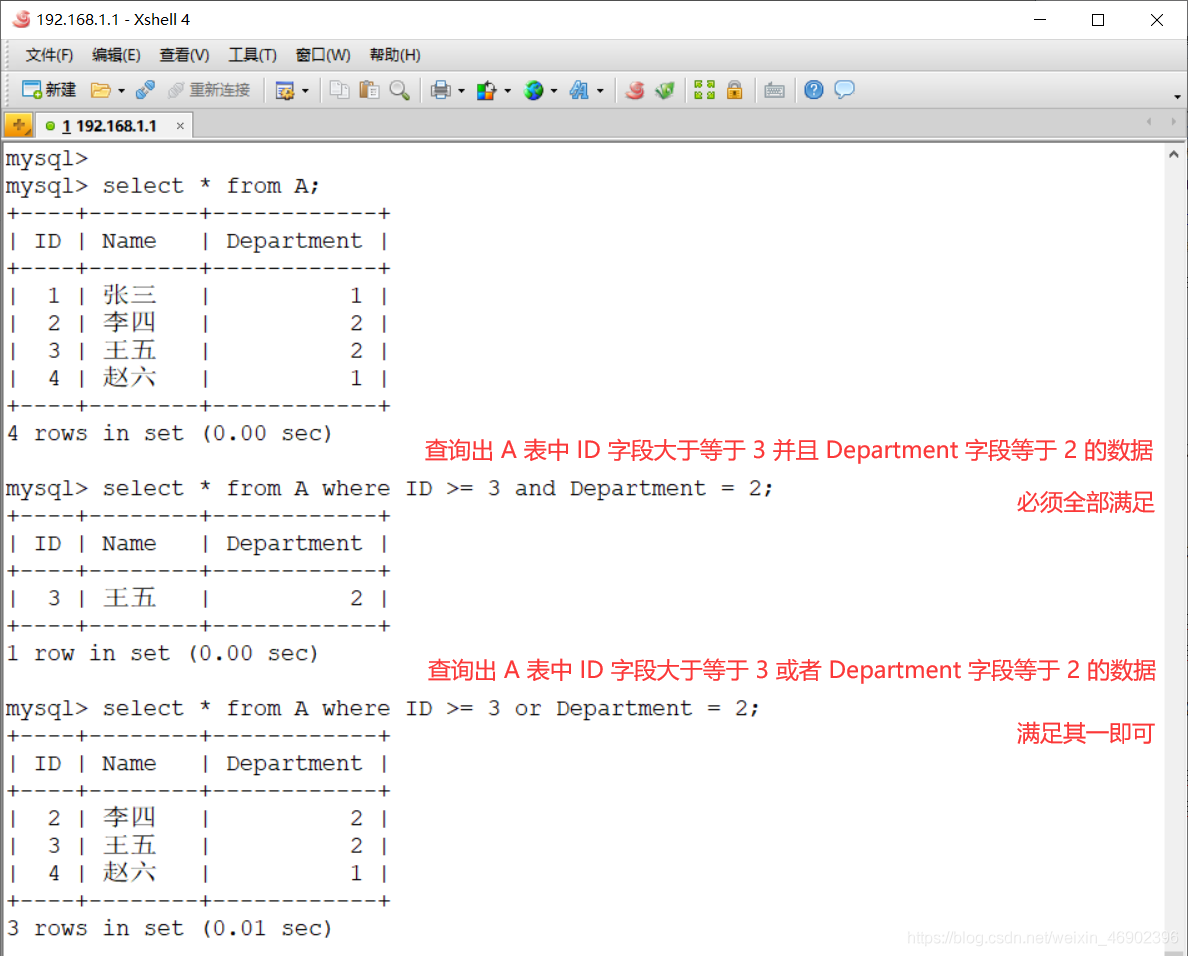
Task: Expand the sessions folder dropdown arrow
Action: pyautogui.click(x=121, y=90)
